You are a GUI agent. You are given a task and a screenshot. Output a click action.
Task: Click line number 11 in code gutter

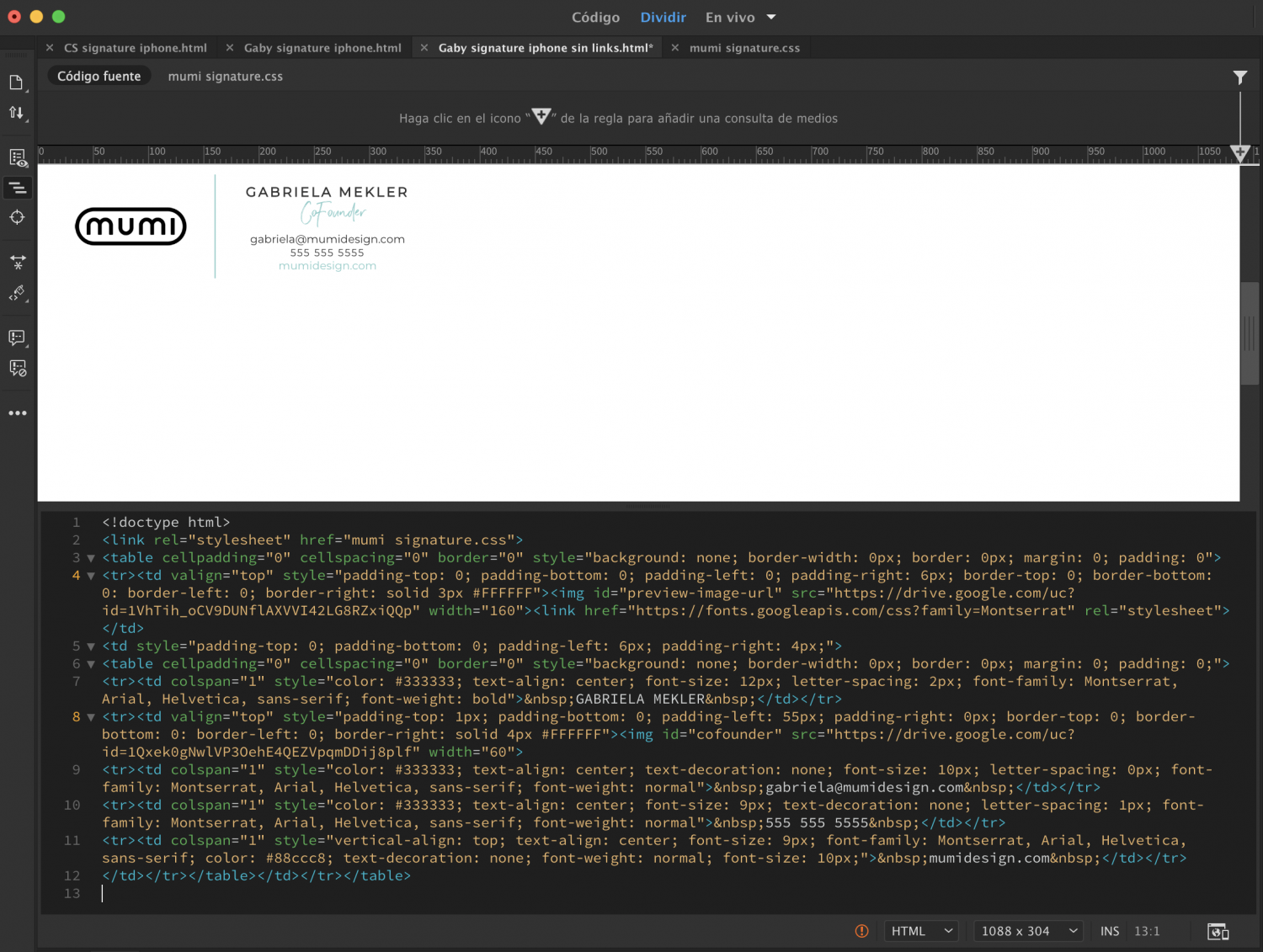coord(72,841)
